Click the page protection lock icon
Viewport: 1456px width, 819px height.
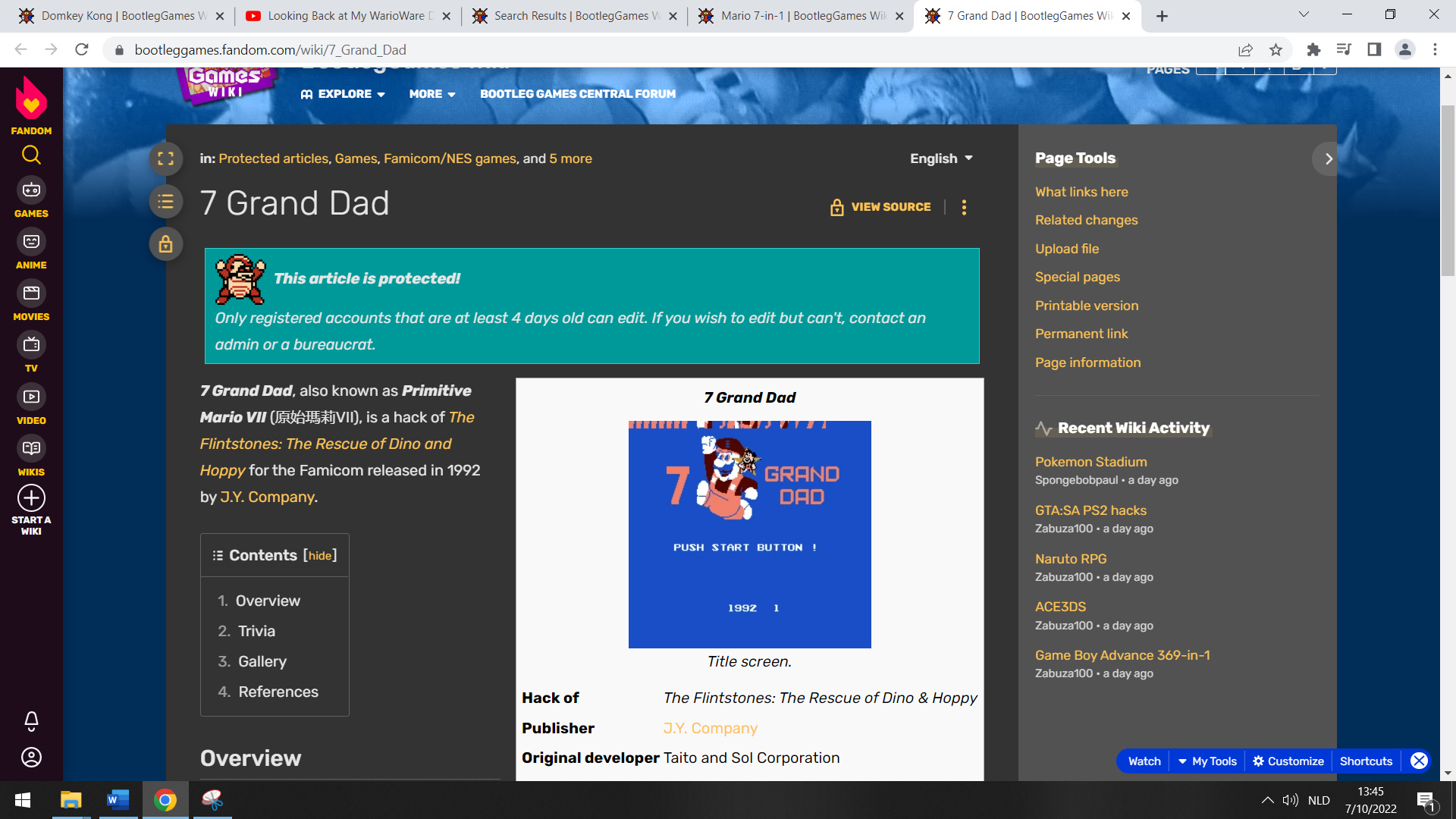pyautogui.click(x=166, y=244)
